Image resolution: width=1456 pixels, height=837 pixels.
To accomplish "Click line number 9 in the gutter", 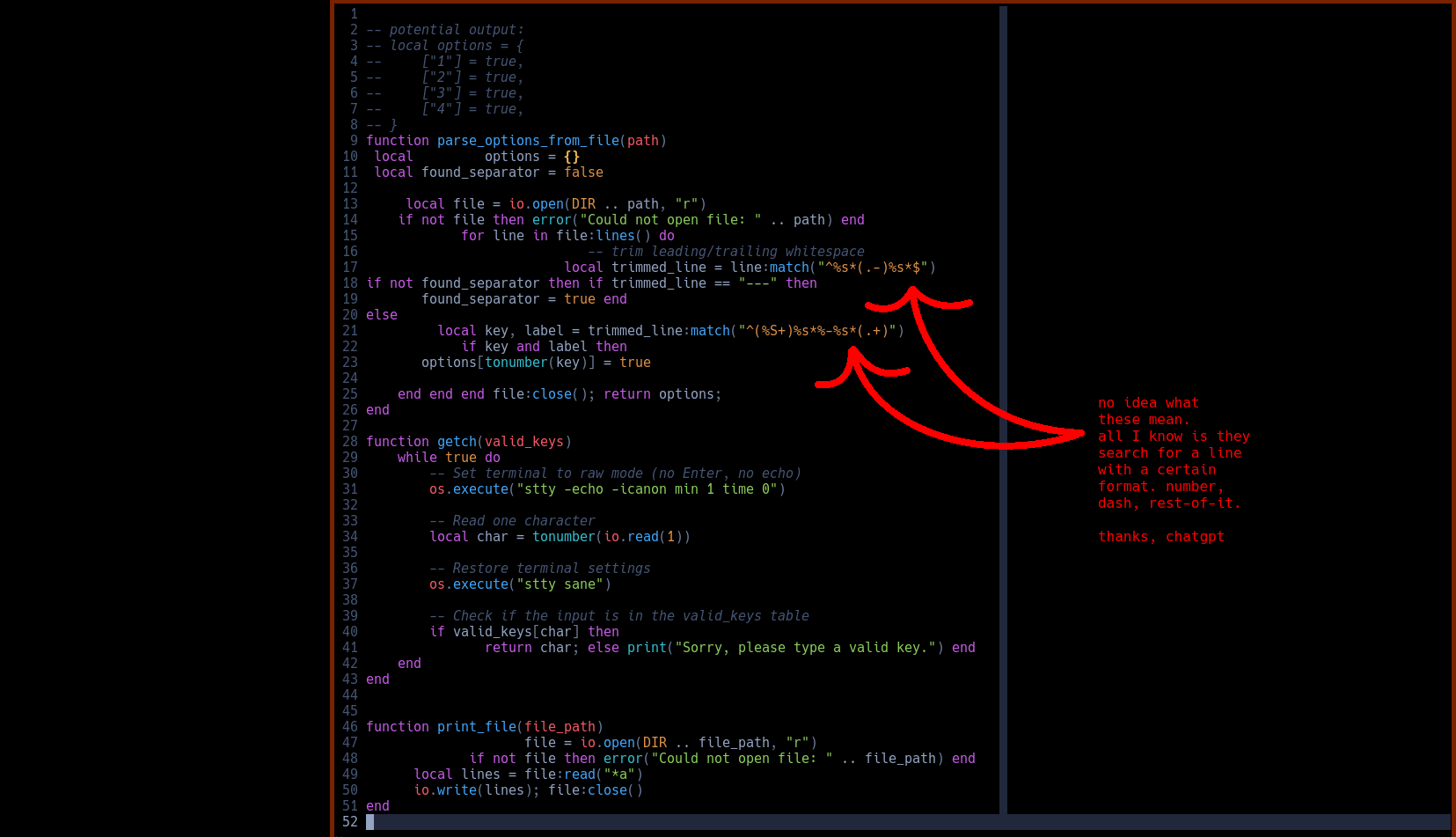I will click(x=354, y=140).
